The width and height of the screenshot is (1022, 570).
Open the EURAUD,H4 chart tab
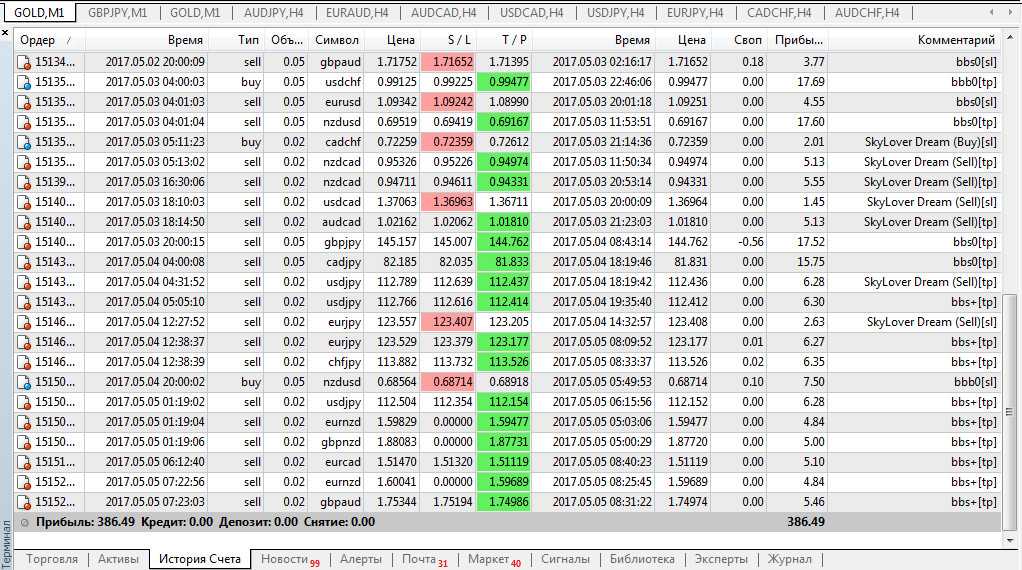(x=360, y=13)
